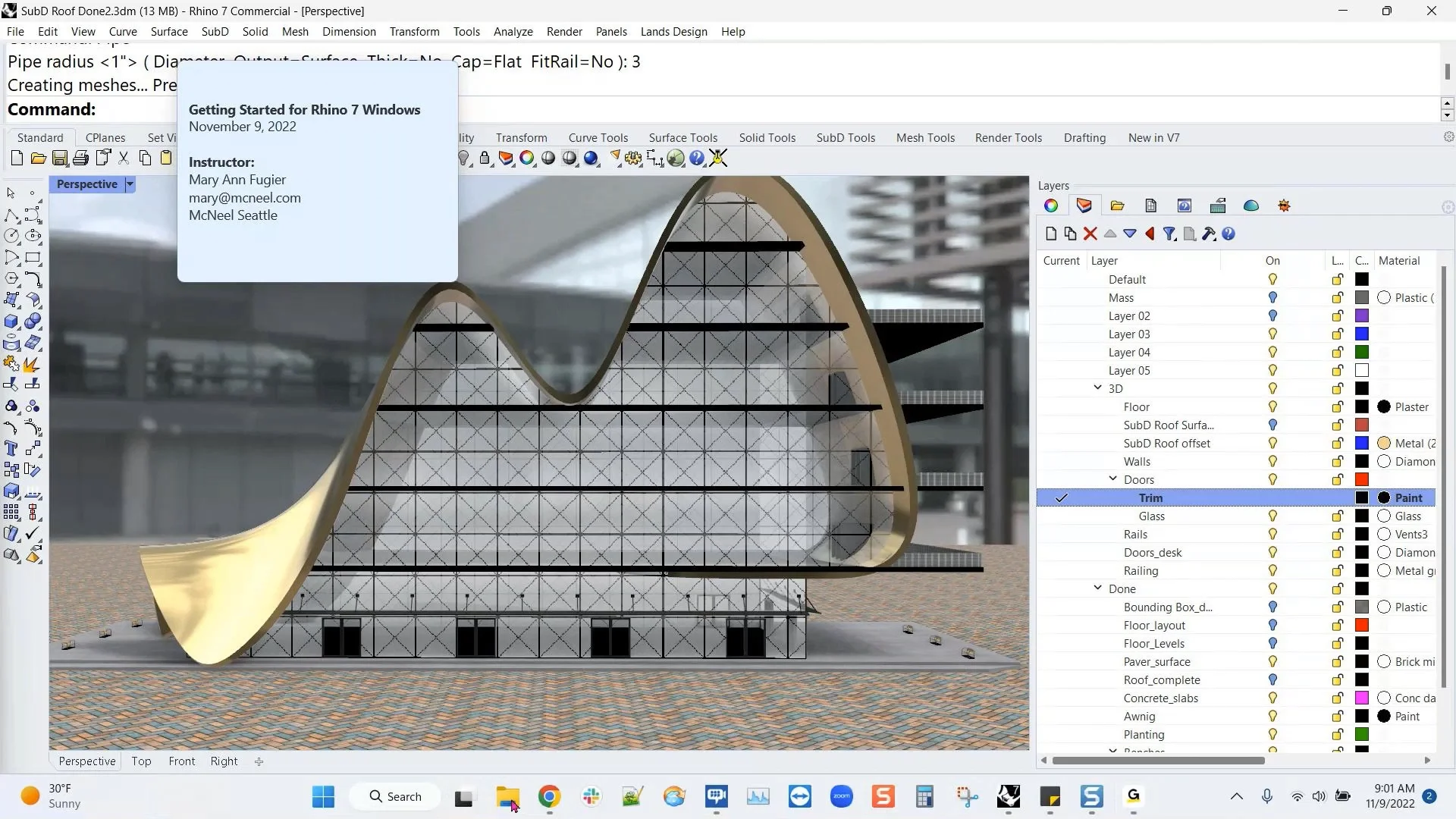
Task: Click the Options gear icon in Standard toolbar
Action: (632, 158)
